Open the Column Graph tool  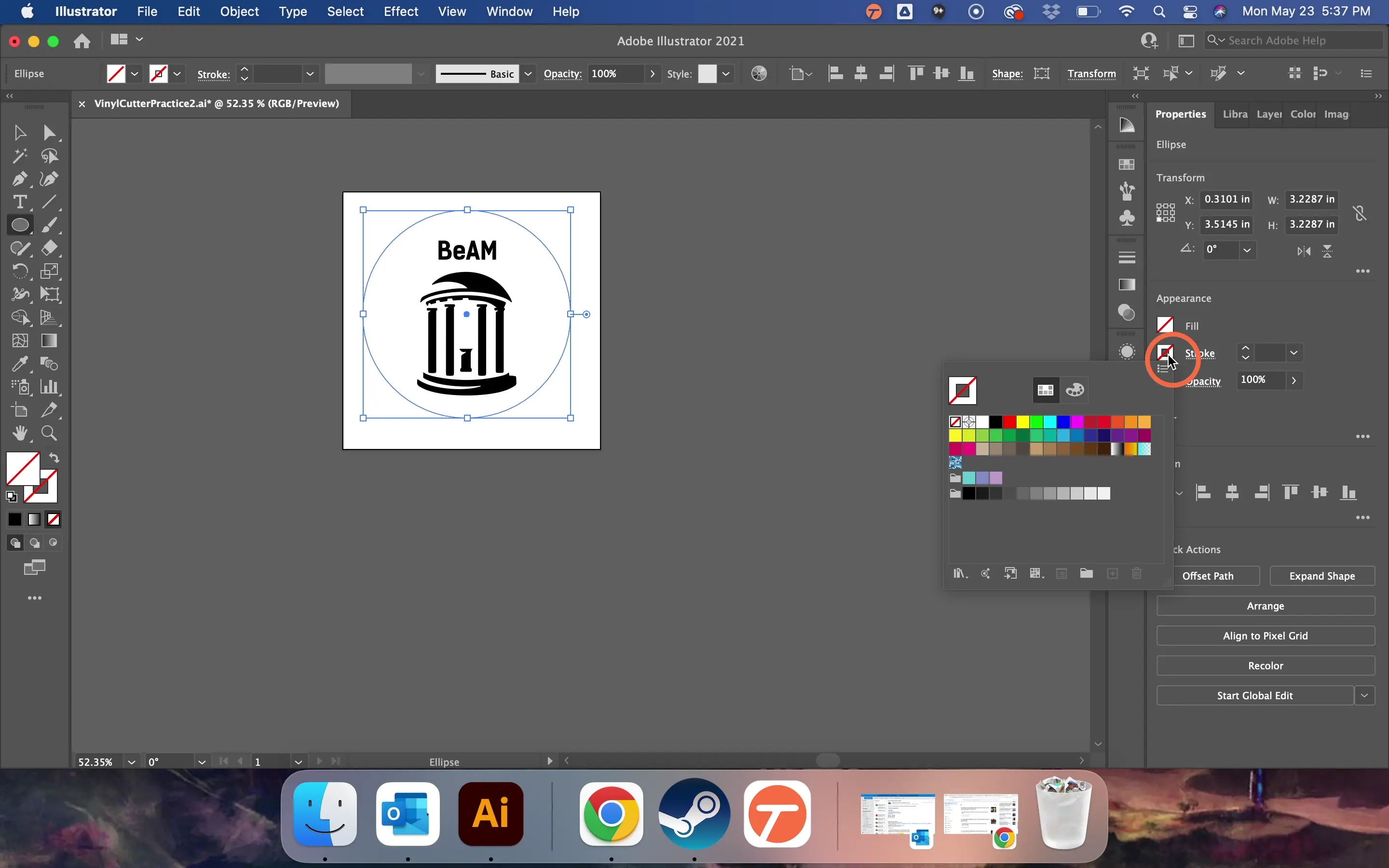50,387
